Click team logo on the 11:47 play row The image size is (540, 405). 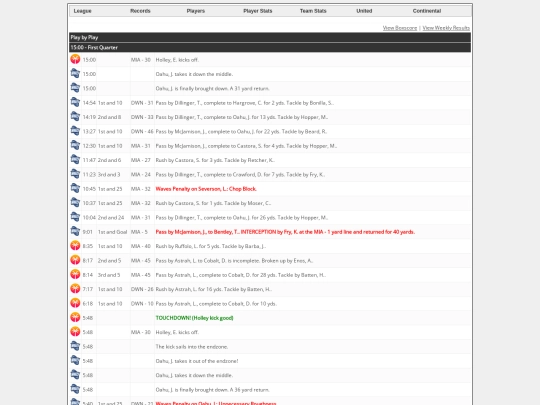click(x=75, y=160)
